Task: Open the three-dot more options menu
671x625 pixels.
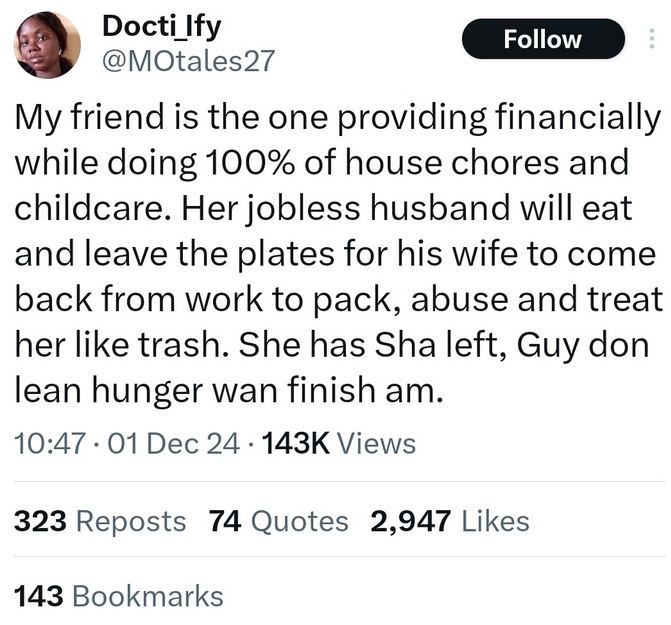Action: [653, 39]
